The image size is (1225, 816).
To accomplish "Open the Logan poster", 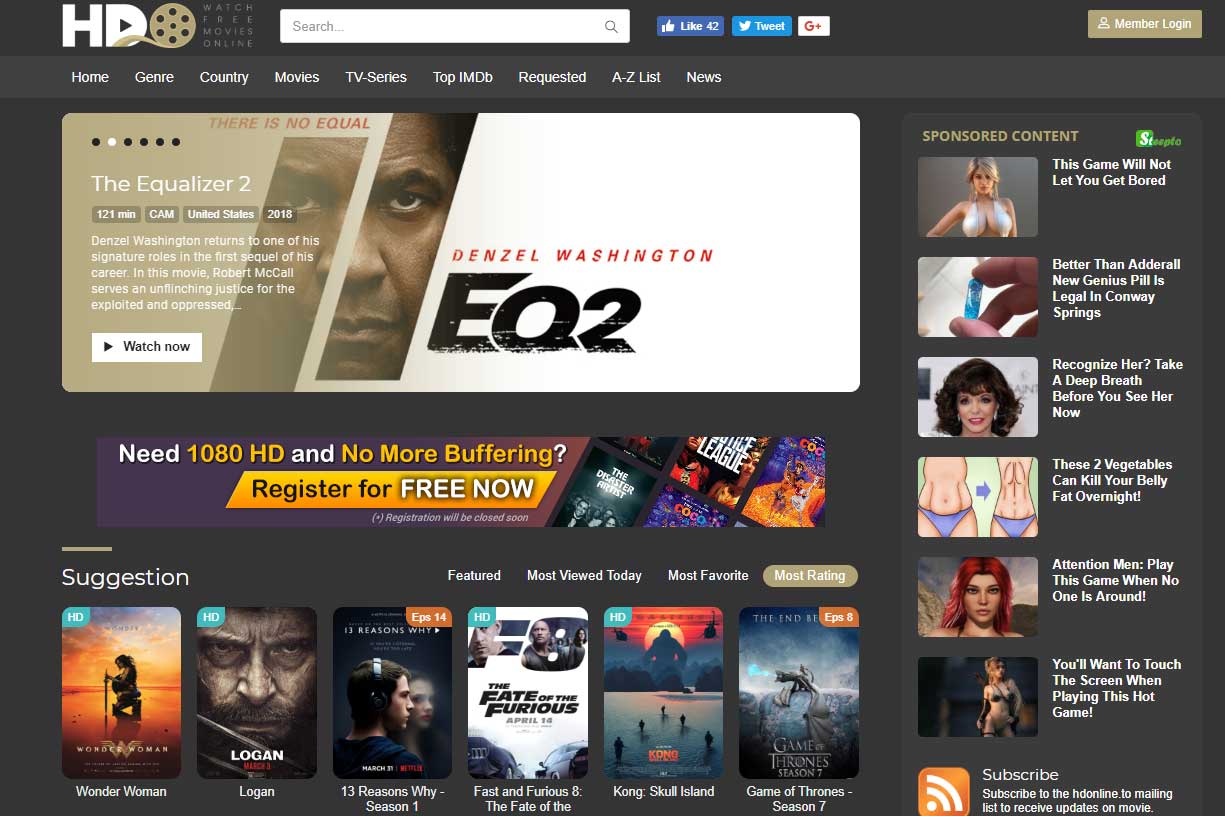I will [x=257, y=693].
